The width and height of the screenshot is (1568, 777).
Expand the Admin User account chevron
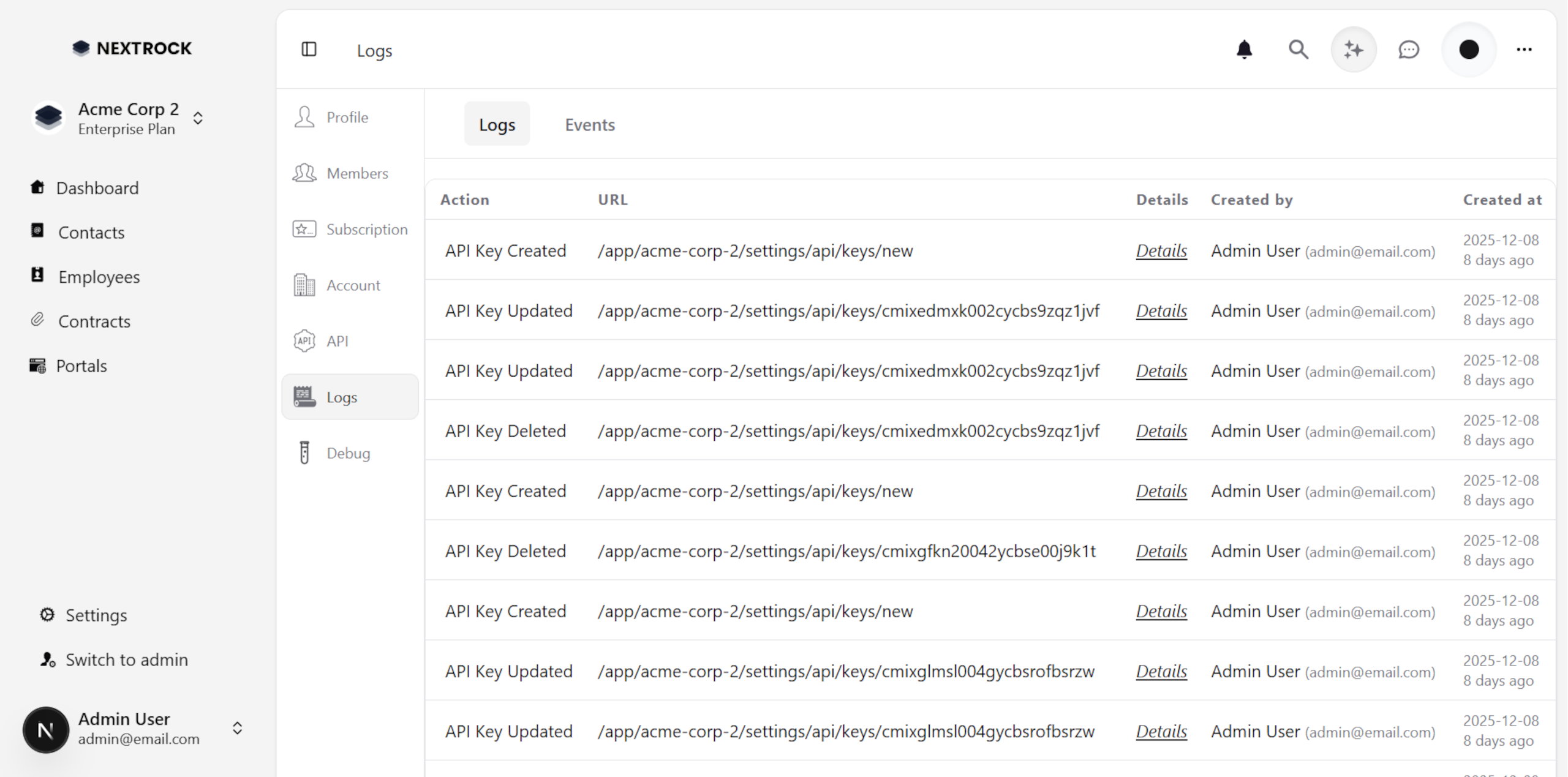(238, 729)
